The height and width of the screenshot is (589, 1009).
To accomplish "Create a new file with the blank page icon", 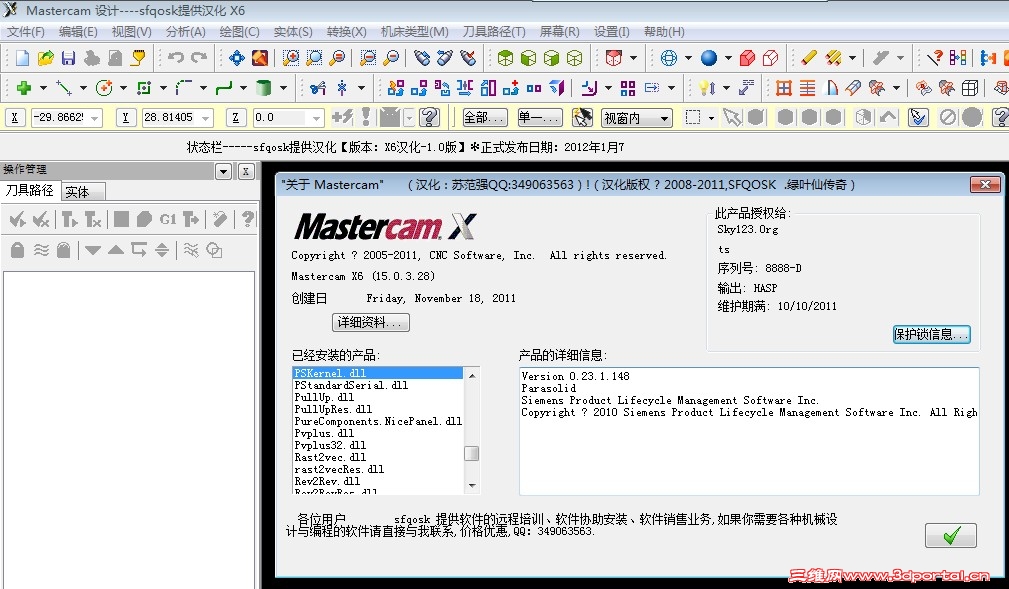I will click(22, 59).
